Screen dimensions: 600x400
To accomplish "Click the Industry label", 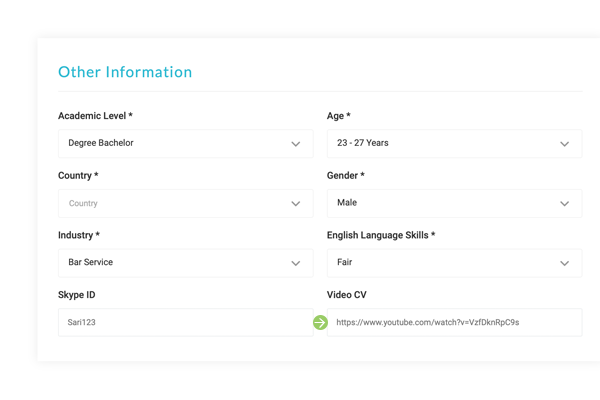I will (x=79, y=235).
